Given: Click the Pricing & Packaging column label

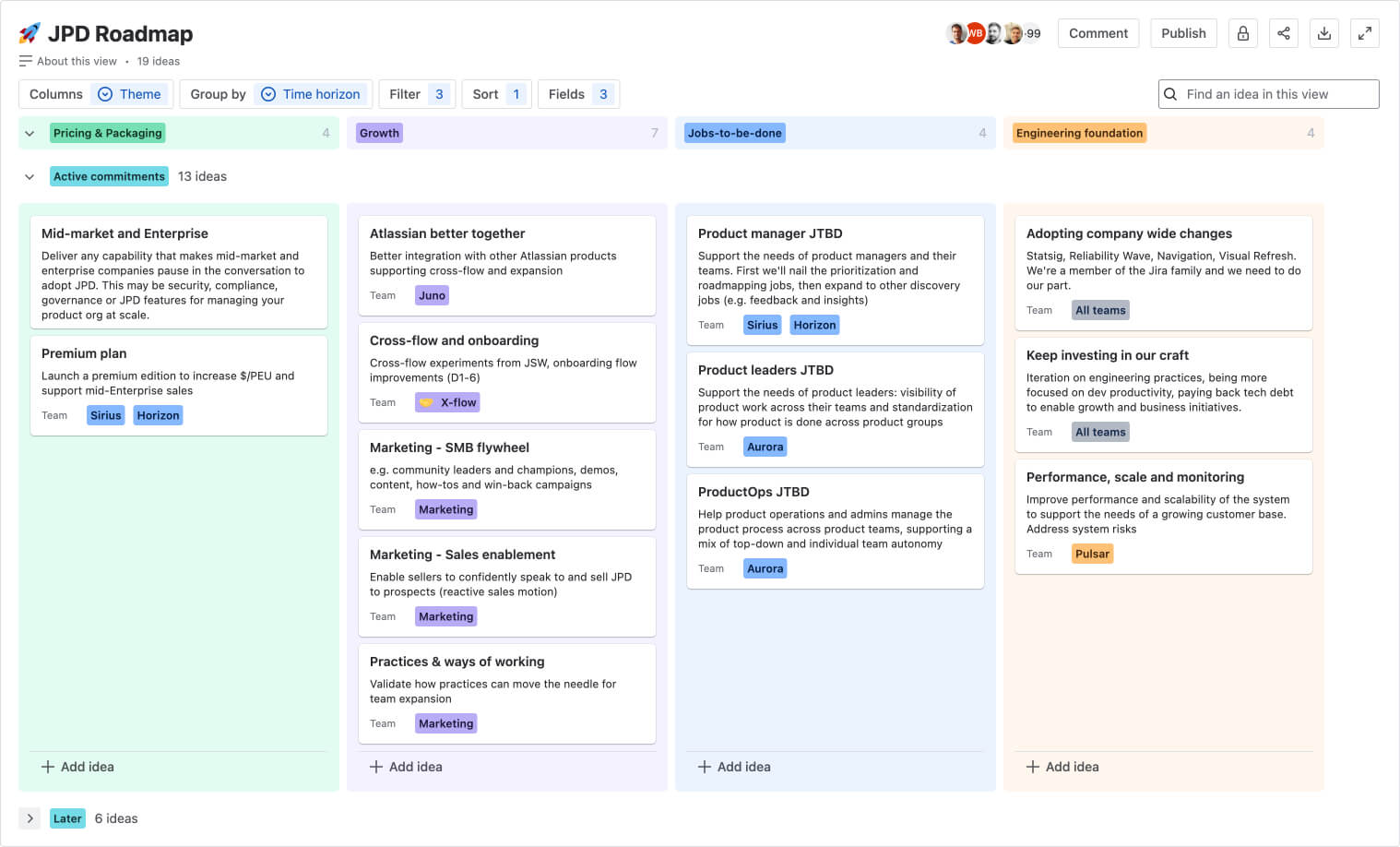Looking at the screenshot, I should coord(108,133).
